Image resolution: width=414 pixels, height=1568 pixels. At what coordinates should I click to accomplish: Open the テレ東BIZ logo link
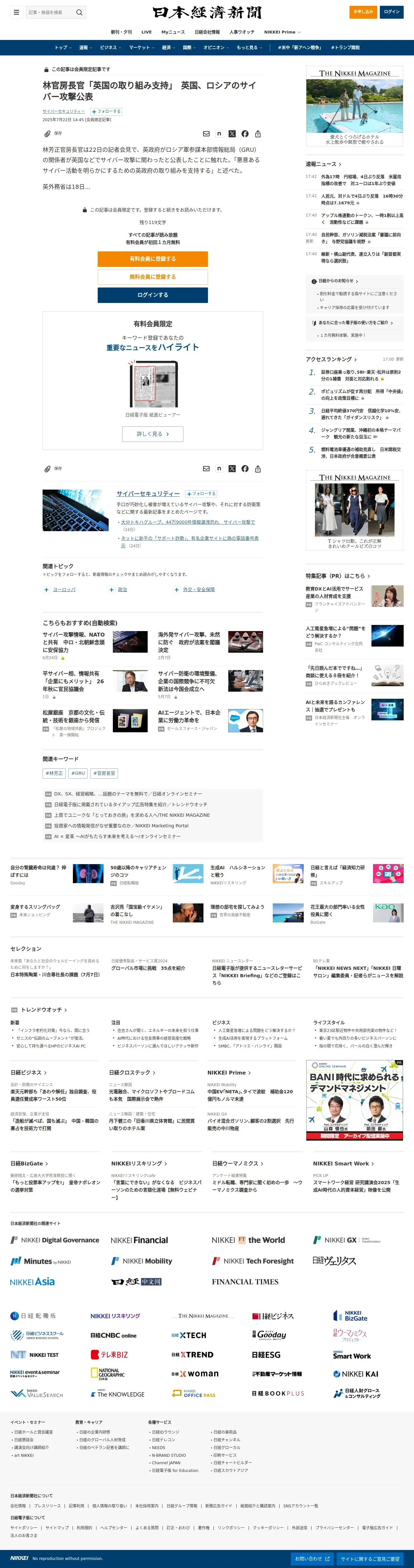109,1354
